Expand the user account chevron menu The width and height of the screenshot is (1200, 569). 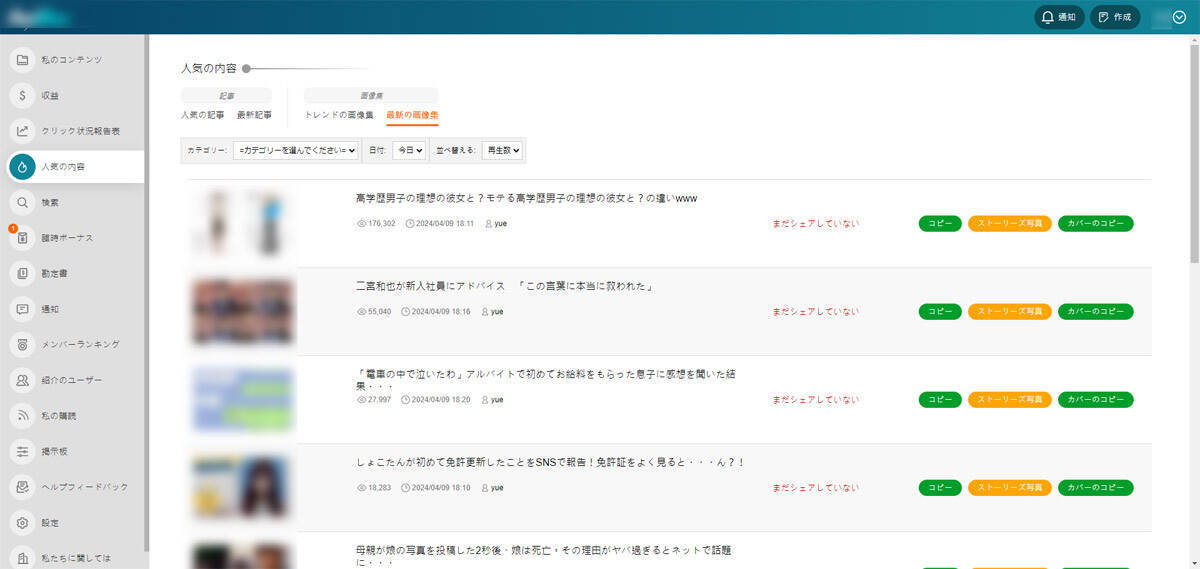point(1179,17)
